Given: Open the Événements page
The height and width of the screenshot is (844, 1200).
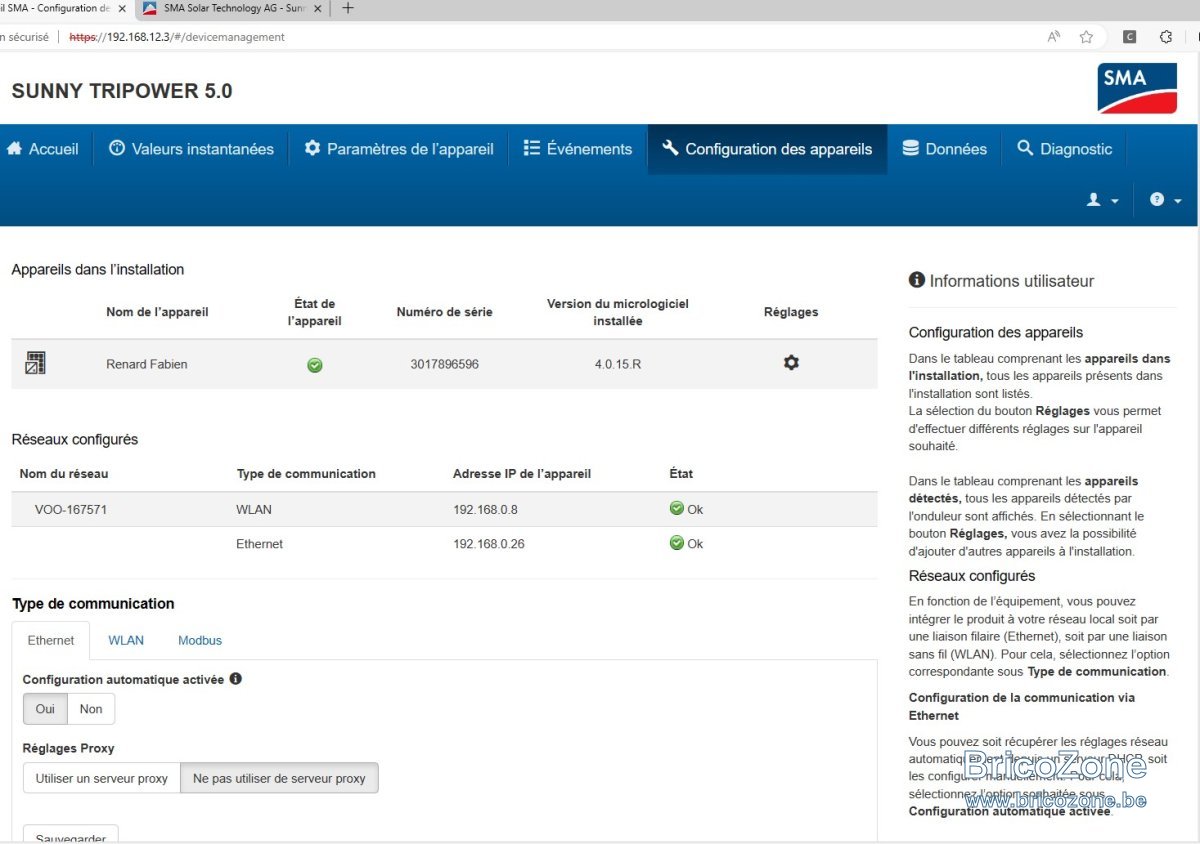Looking at the screenshot, I should [x=578, y=149].
